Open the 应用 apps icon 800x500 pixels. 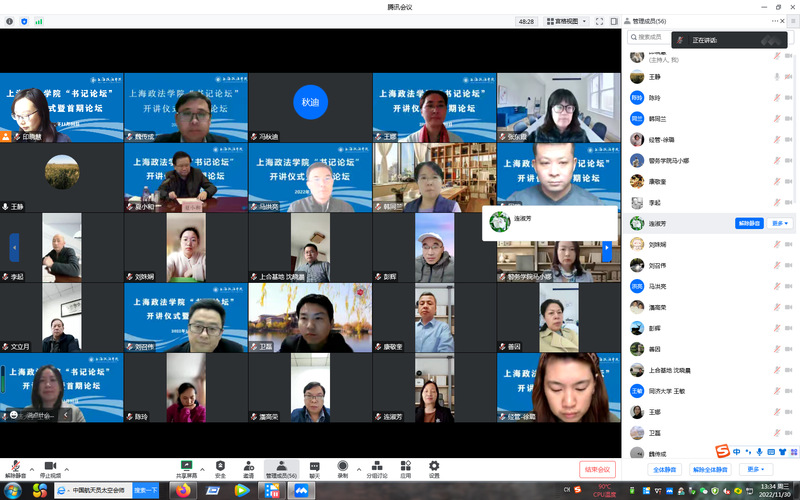tap(406, 466)
